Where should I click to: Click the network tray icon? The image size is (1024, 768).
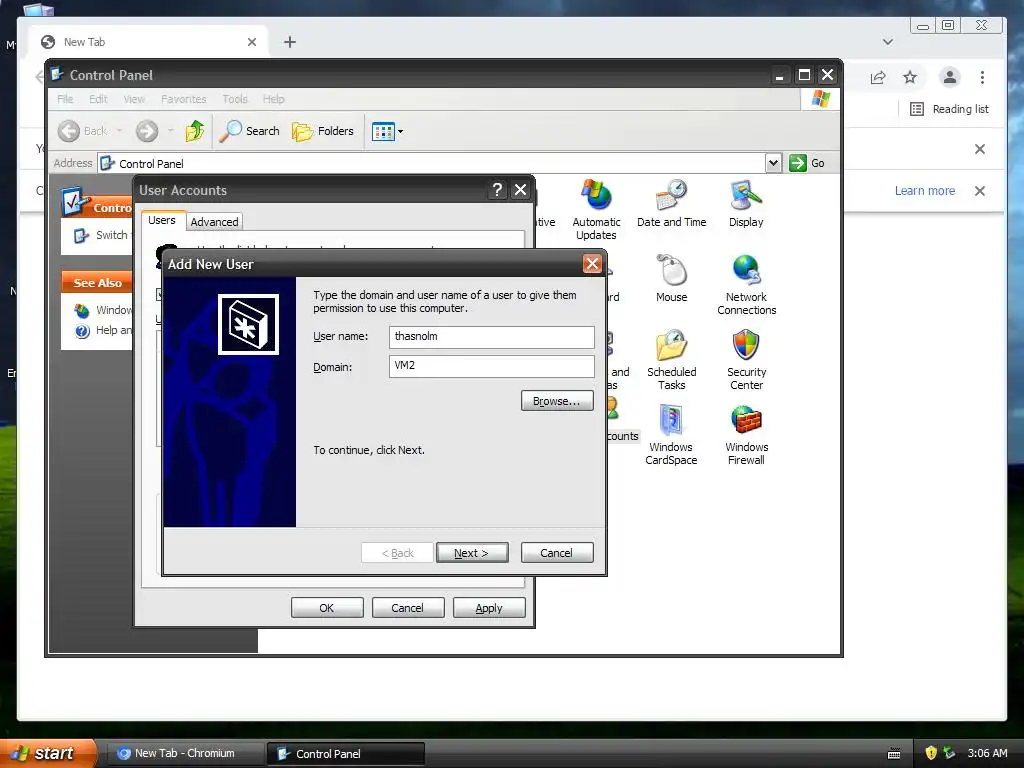[x=950, y=753]
